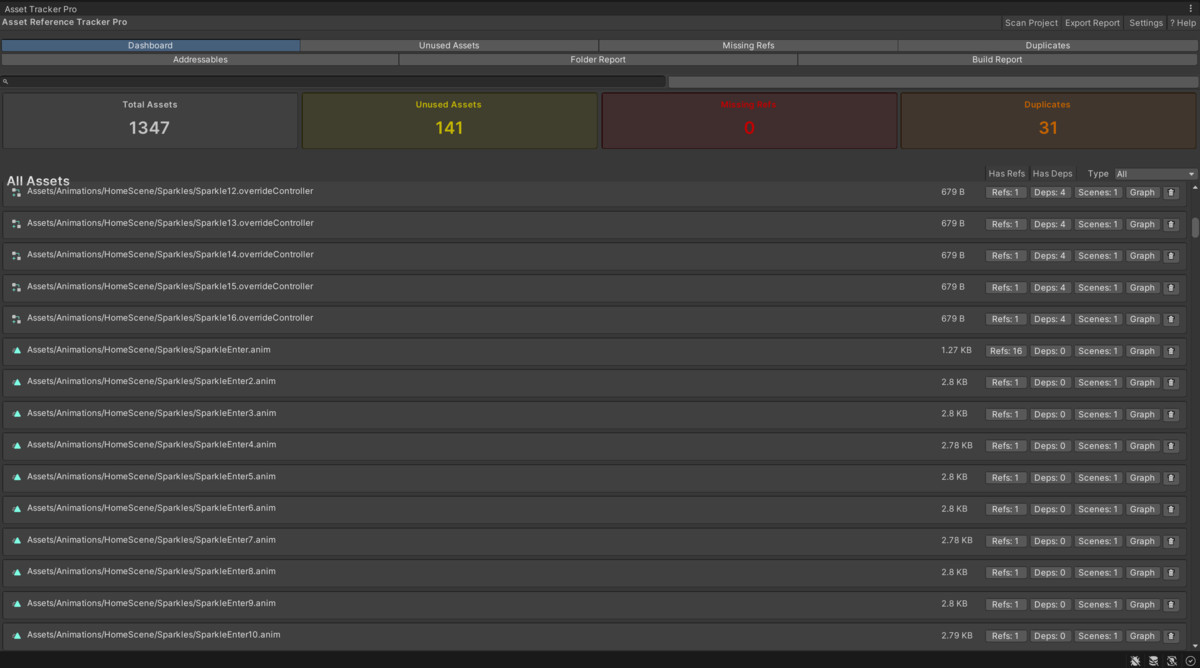Click scrollbar up arrow in asset list
This screenshot has width=1200, height=668.
point(1193,185)
